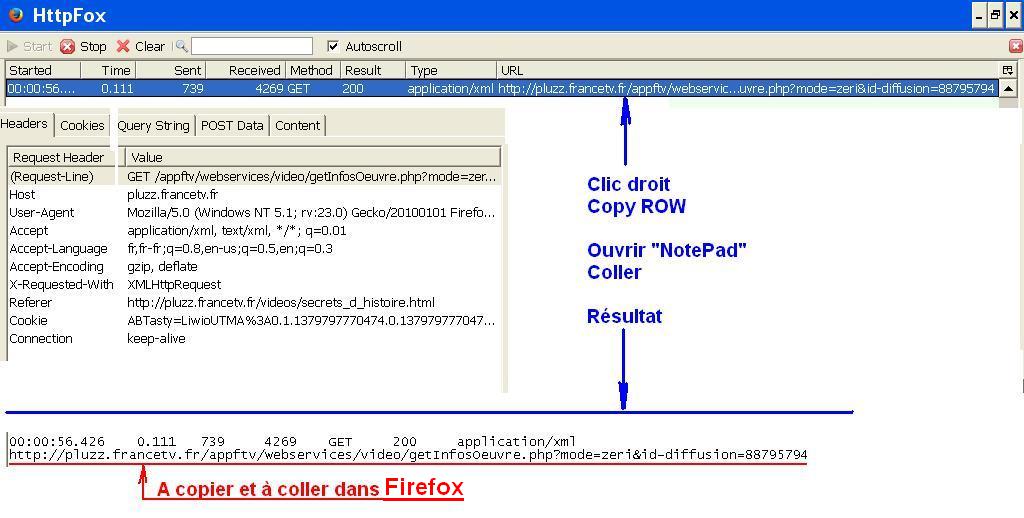Select the Content tab
The height and width of the screenshot is (518, 1024).
[x=297, y=125]
